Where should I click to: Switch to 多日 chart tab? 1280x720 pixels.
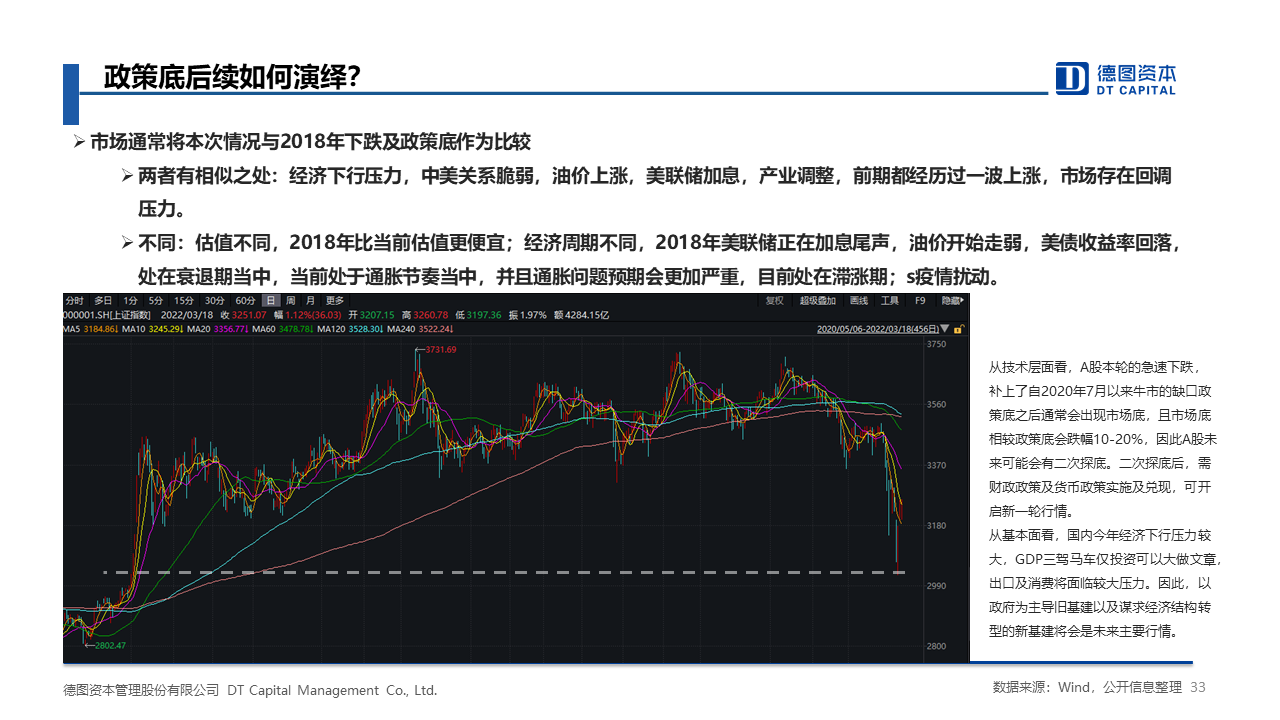[x=103, y=301]
